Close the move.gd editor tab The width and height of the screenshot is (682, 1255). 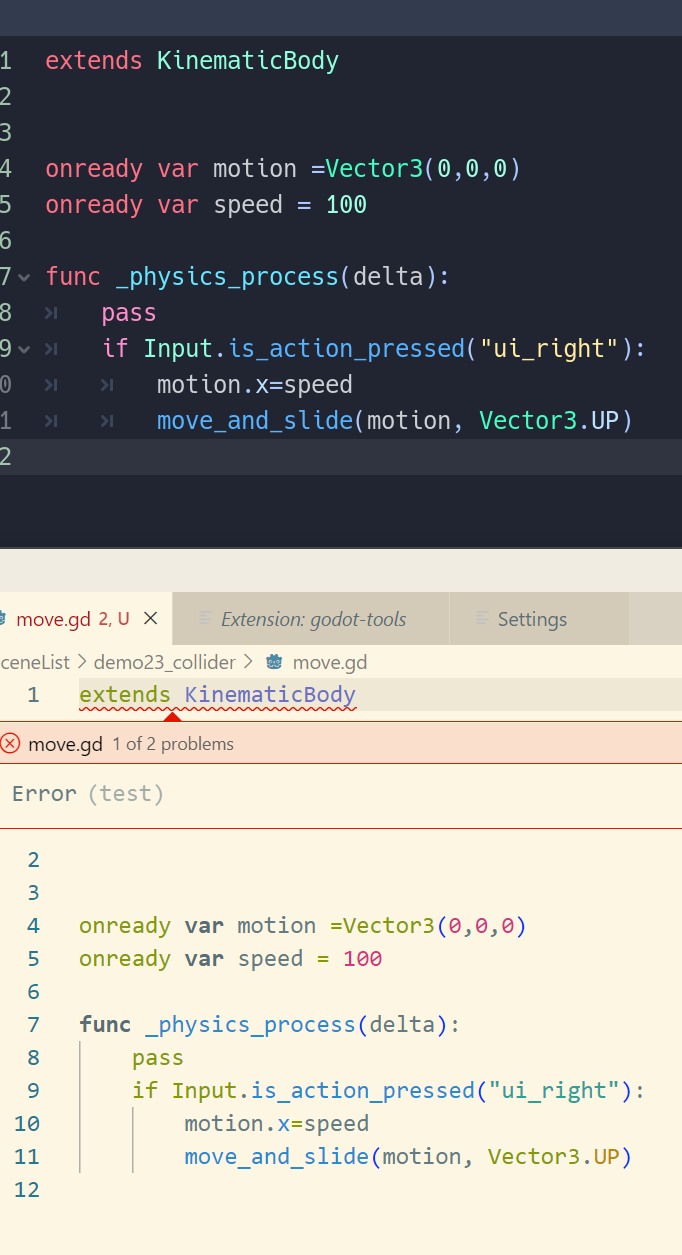[150, 618]
